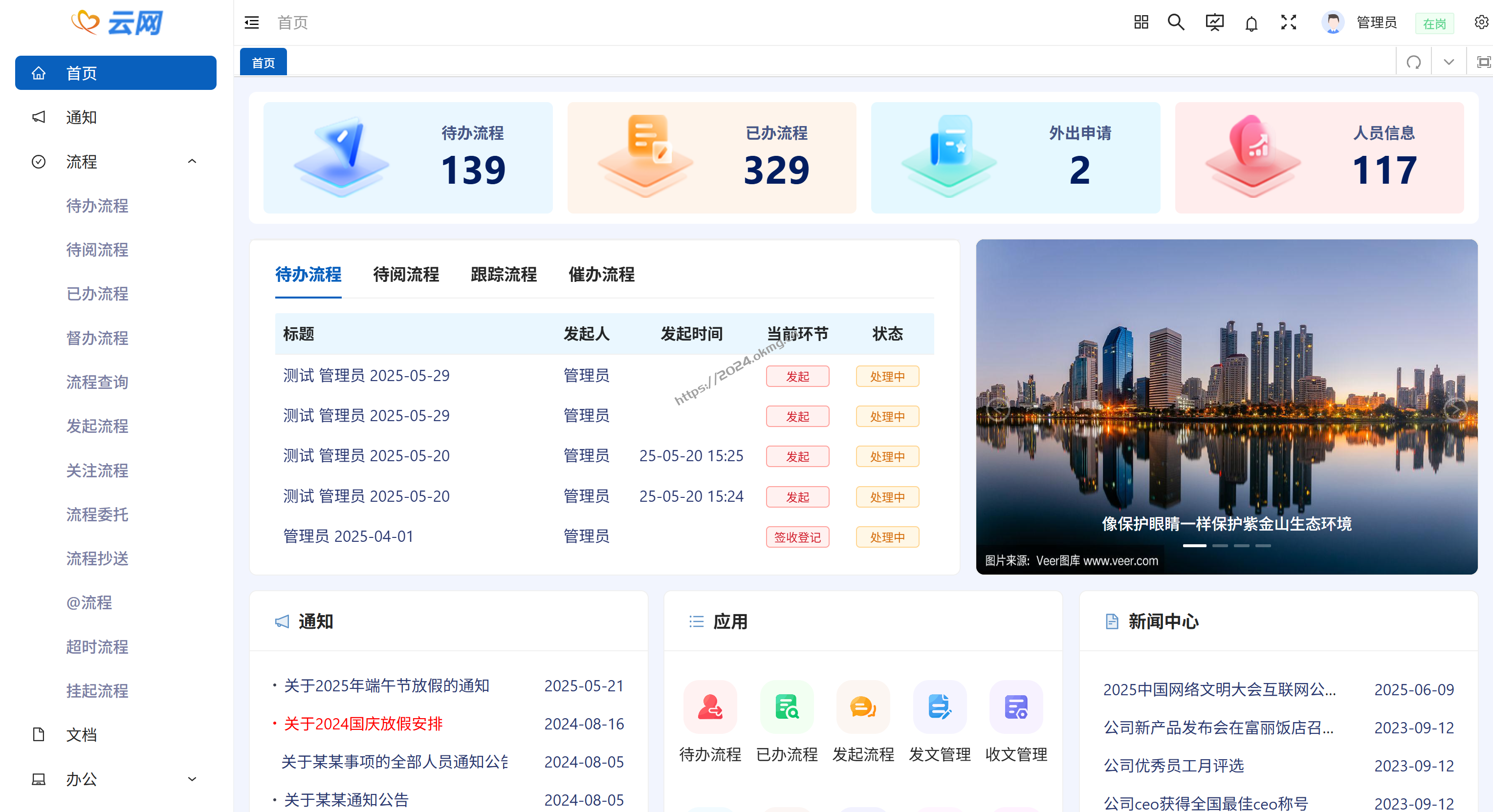1493x812 pixels.
Task: Click the 发起 button on the first row
Action: click(797, 376)
